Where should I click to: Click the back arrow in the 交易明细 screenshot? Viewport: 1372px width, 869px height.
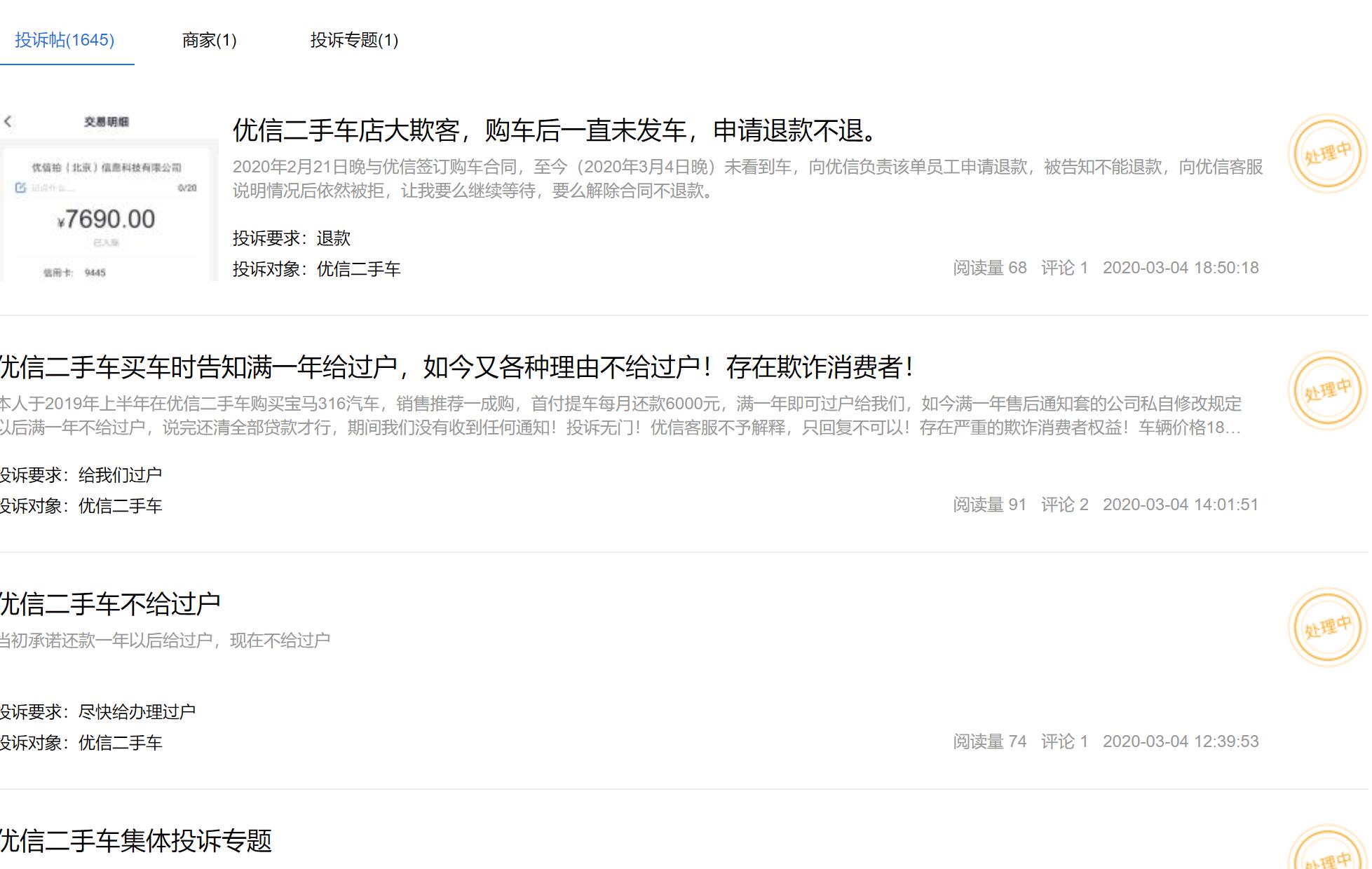coord(8,121)
